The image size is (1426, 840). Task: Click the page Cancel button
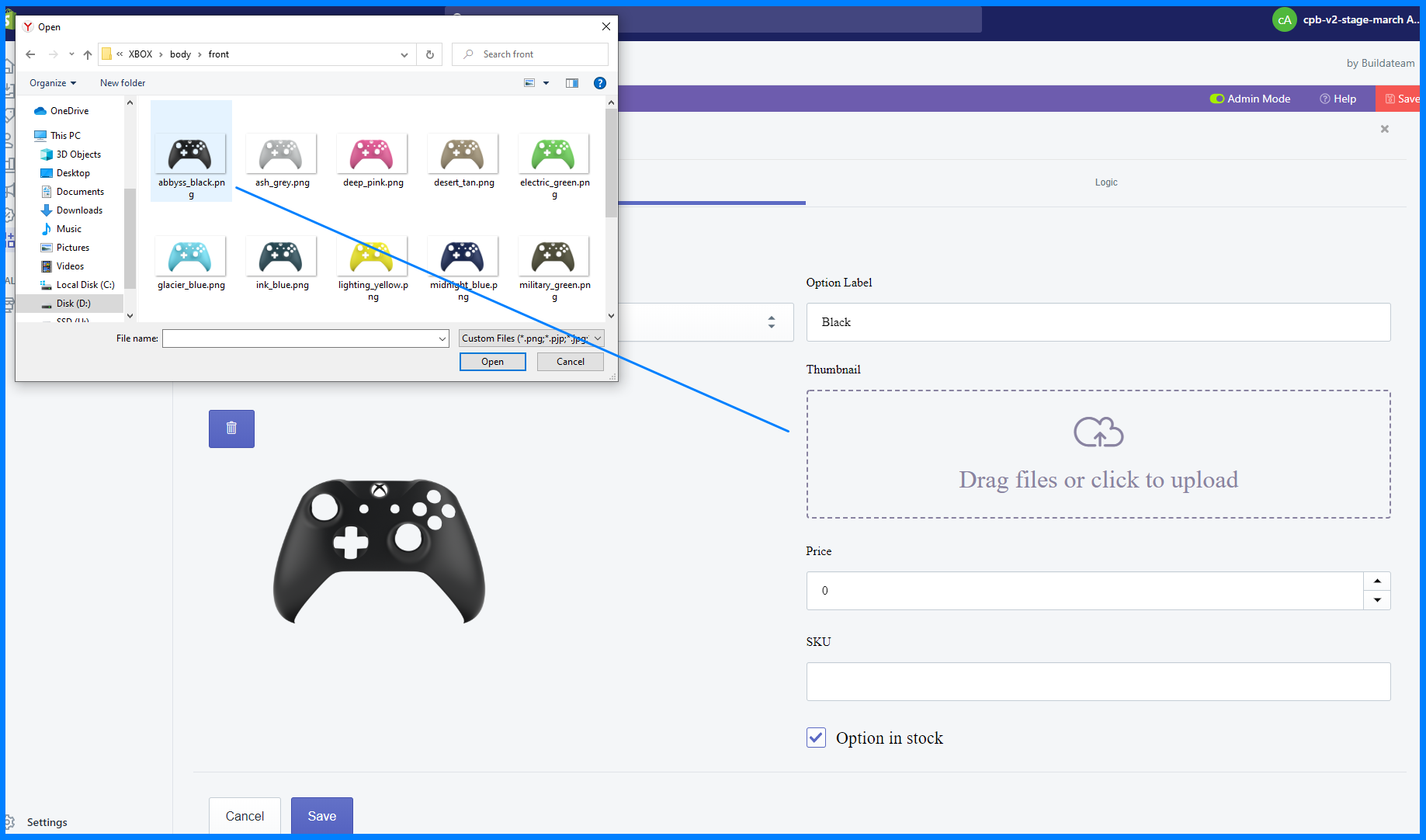[x=245, y=816]
